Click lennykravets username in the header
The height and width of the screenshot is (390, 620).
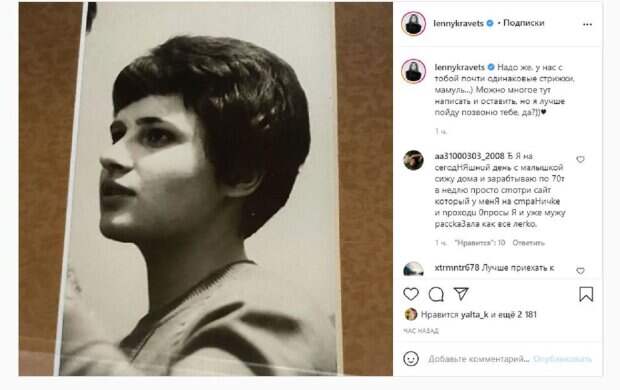(x=458, y=23)
